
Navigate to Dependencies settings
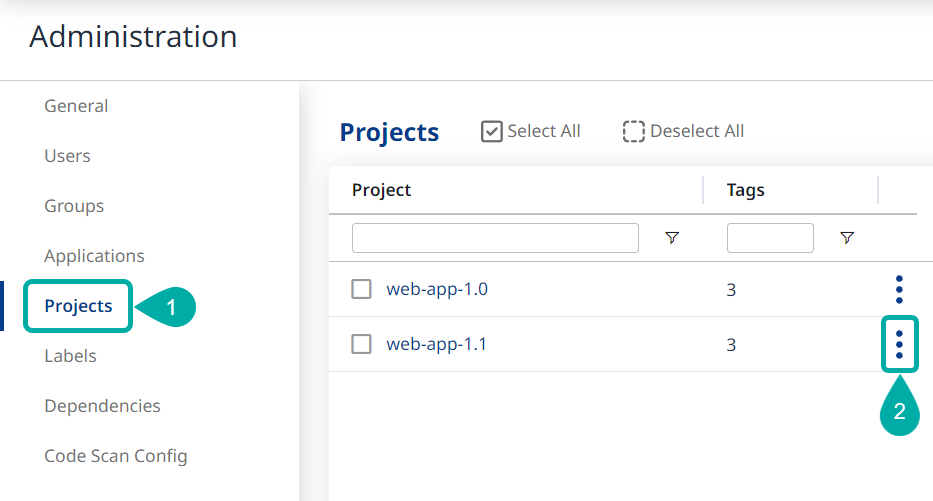click(102, 406)
